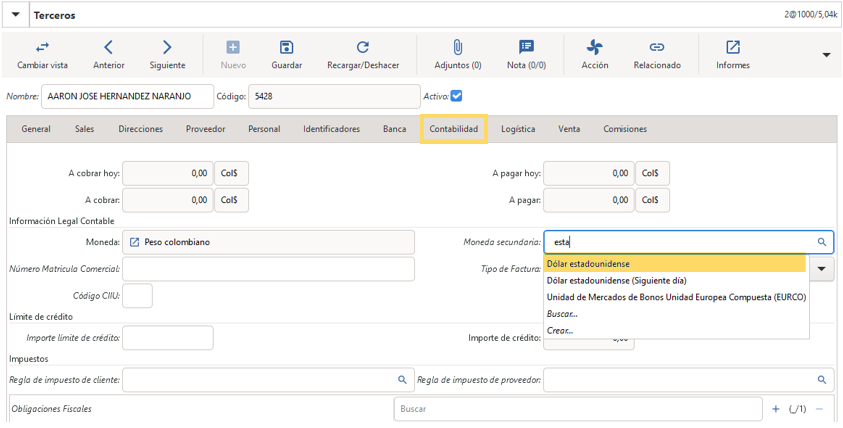Screen dimensions: 843x428
Task: Click the Col$ button next to A cobrar hoy
Action: pos(231,173)
